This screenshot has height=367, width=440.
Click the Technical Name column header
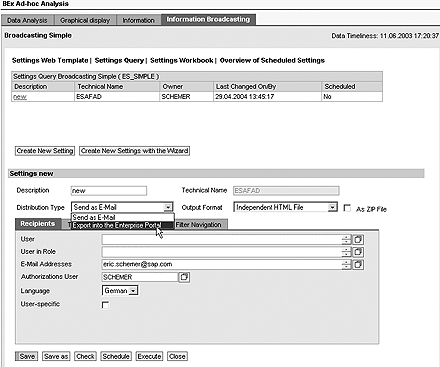[x=117, y=87]
